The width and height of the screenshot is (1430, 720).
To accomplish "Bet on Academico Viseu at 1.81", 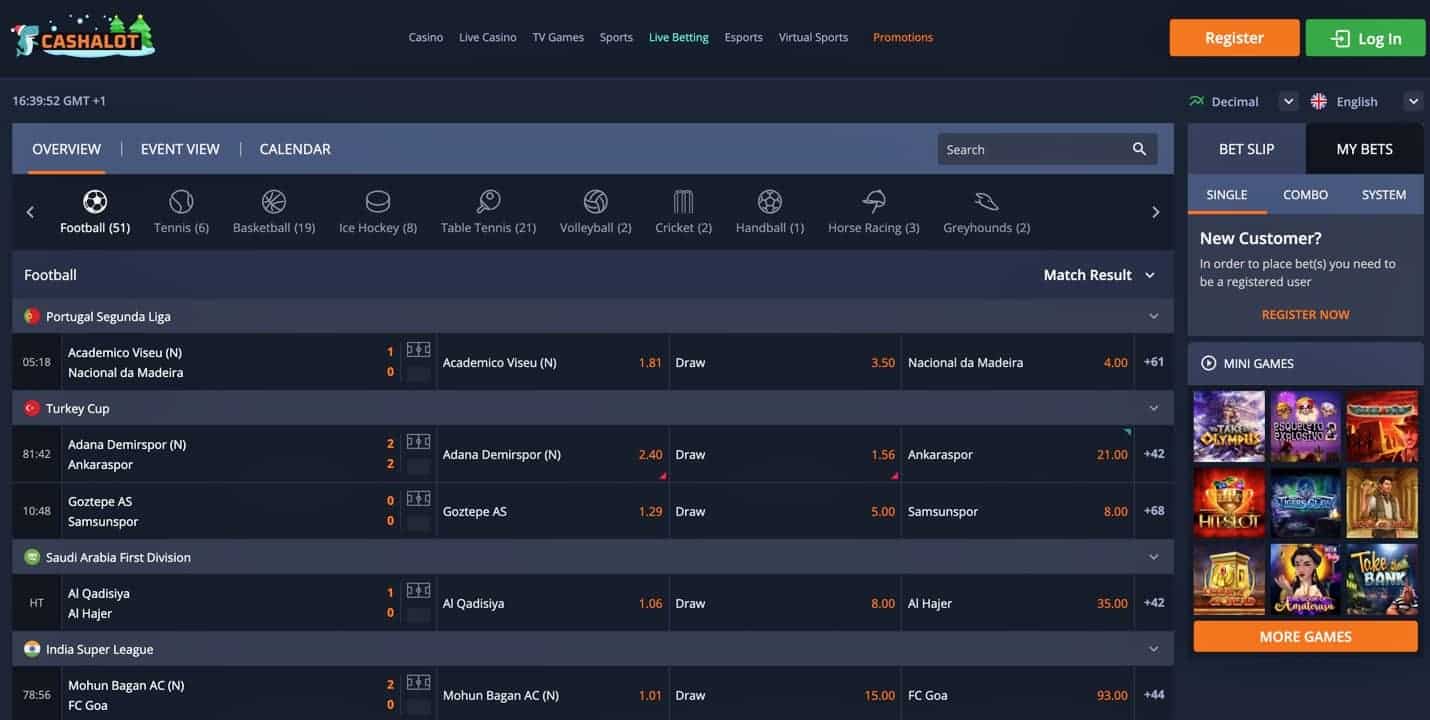I will tap(553, 362).
